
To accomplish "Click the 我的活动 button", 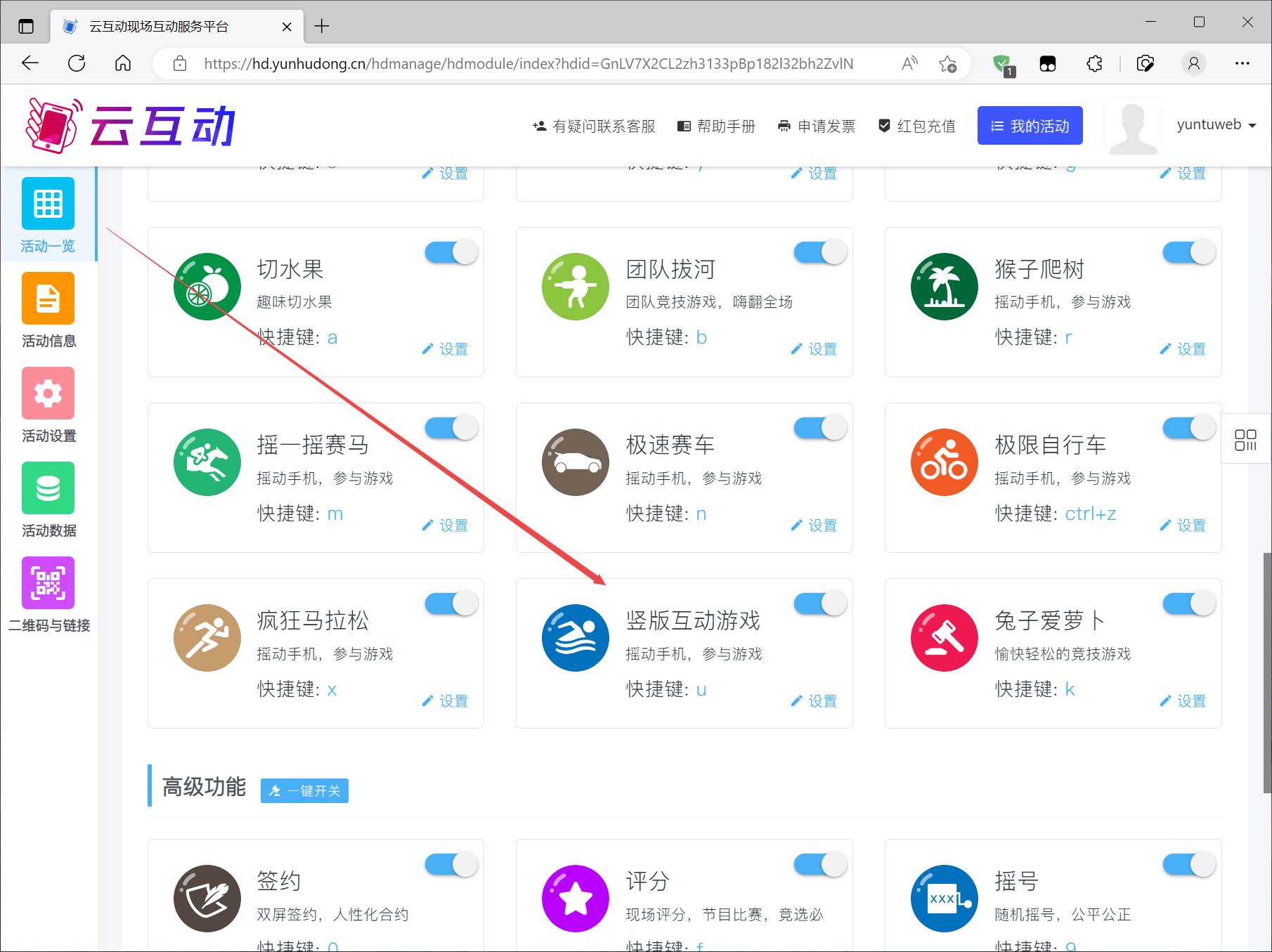I will coord(1030,126).
